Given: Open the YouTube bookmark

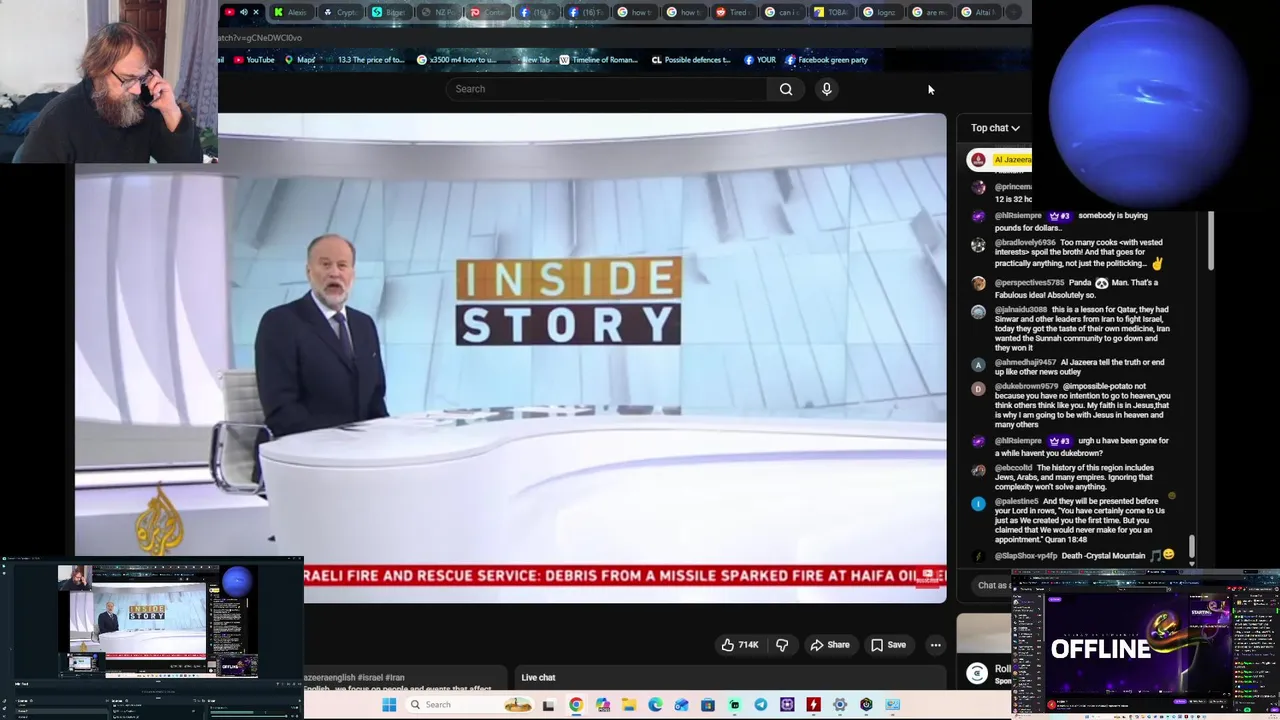Looking at the screenshot, I should (x=254, y=60).
